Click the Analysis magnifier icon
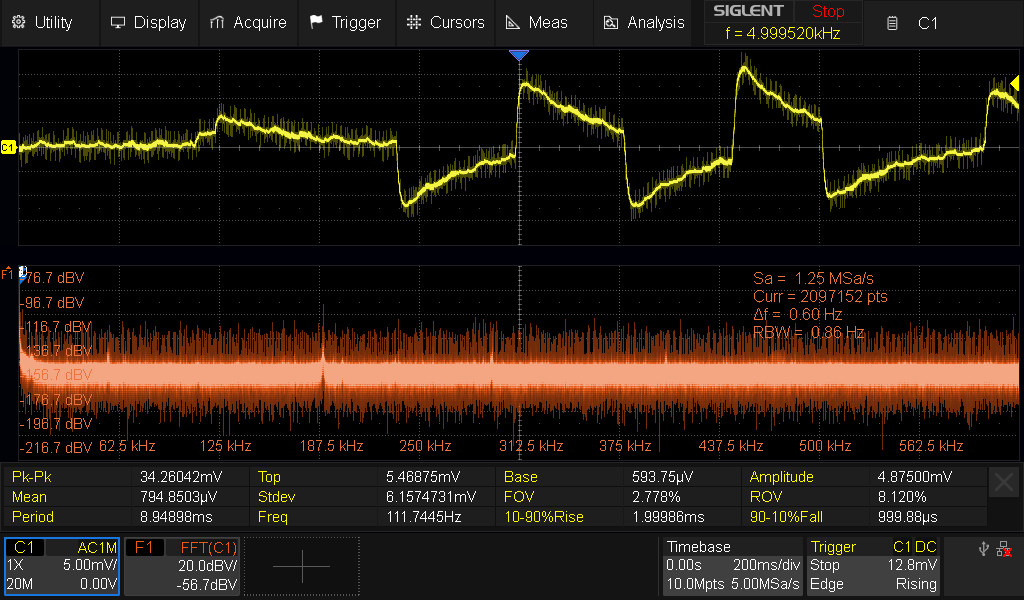This screenshot has height=600, width=1024. pyautogui.click(x=611, y=22)
